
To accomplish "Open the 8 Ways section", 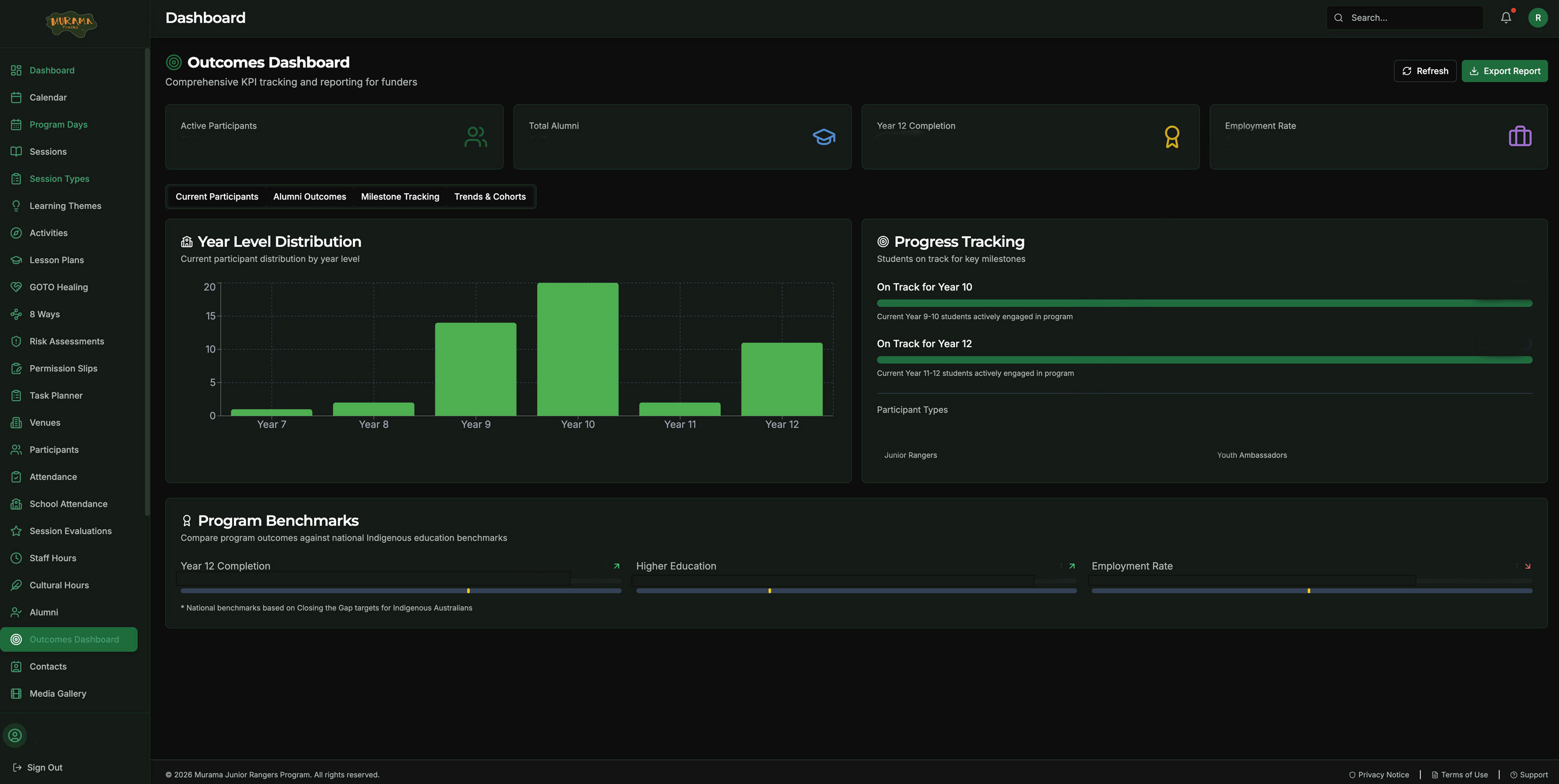I will [x=44, y=314].
